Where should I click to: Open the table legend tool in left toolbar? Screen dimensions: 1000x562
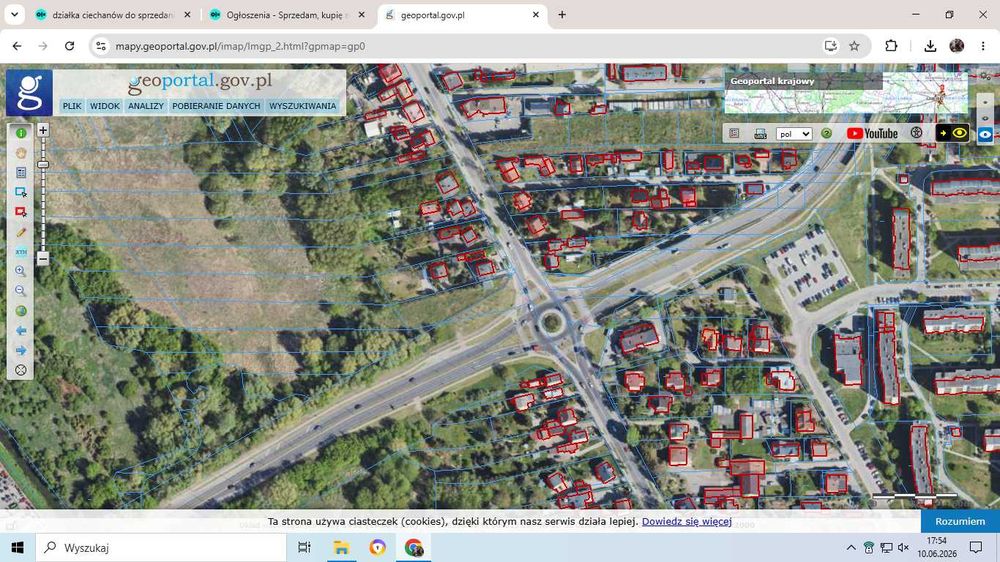coord(21,173)
